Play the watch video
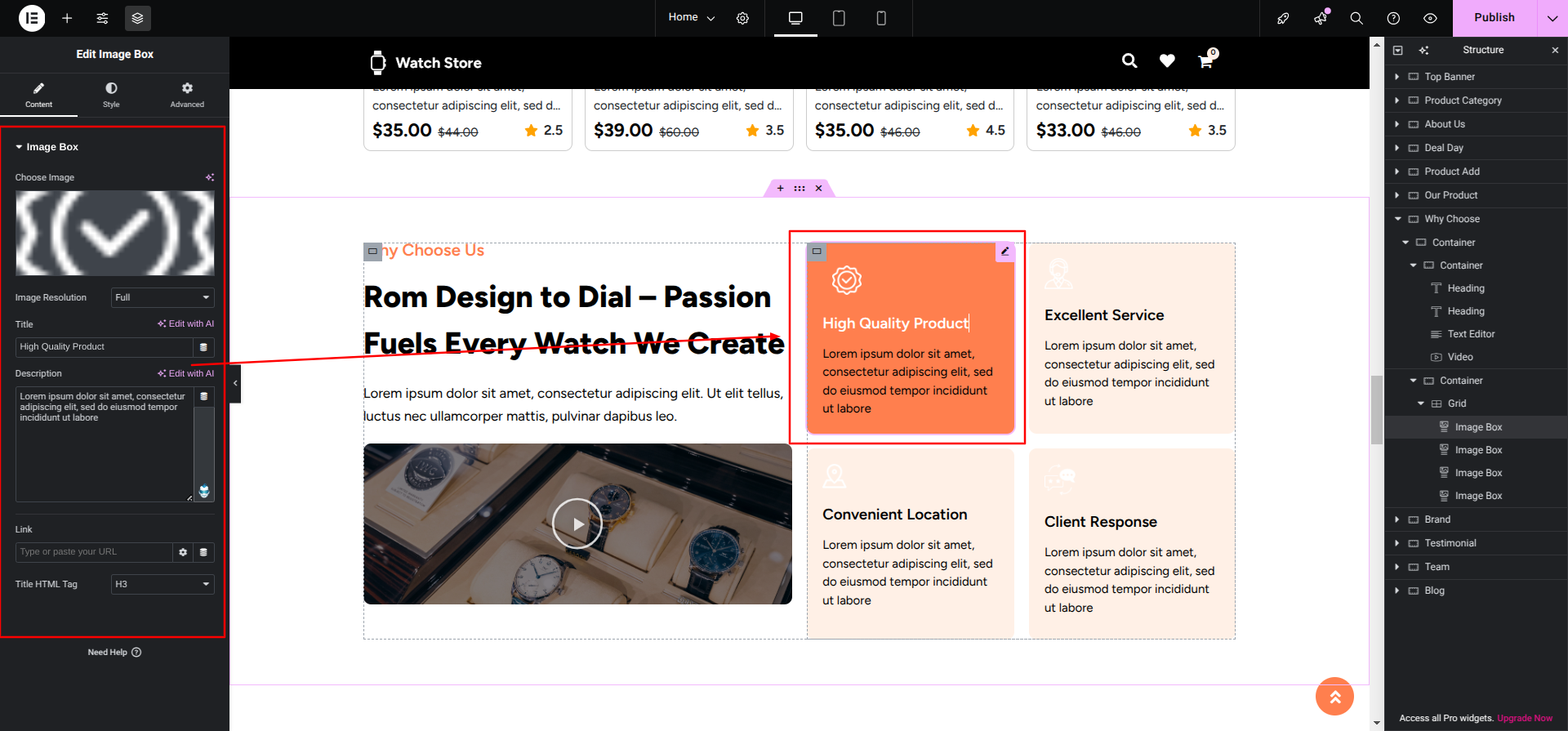1568x731 pixels. pyautogui.click(x=577, y=524)
